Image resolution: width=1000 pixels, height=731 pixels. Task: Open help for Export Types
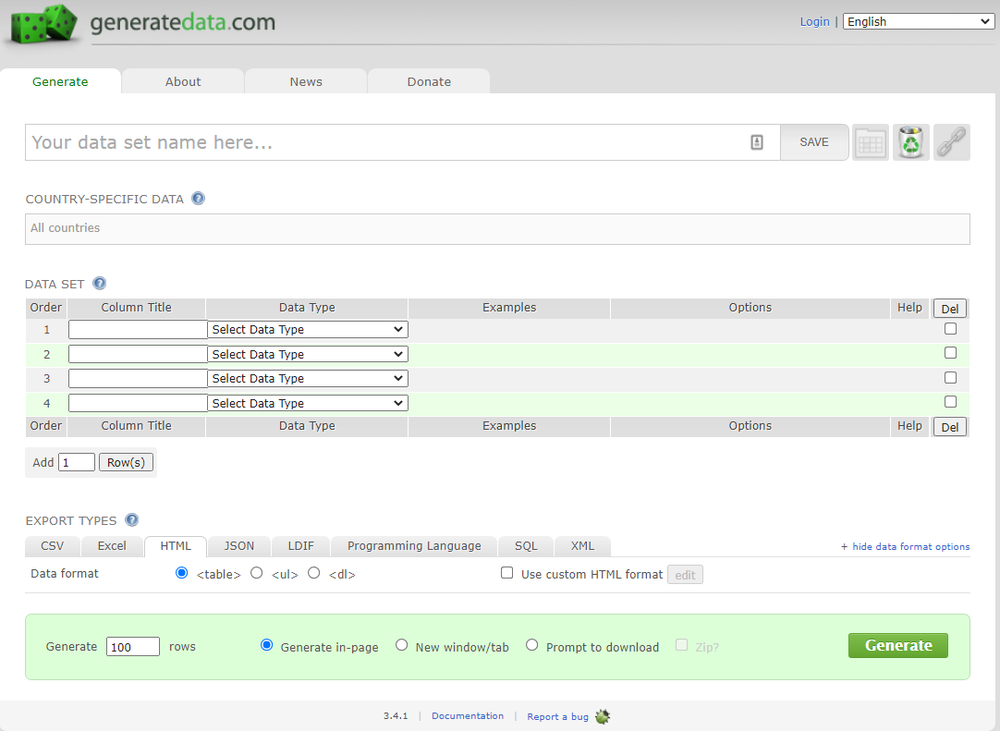tap(131, 519)
